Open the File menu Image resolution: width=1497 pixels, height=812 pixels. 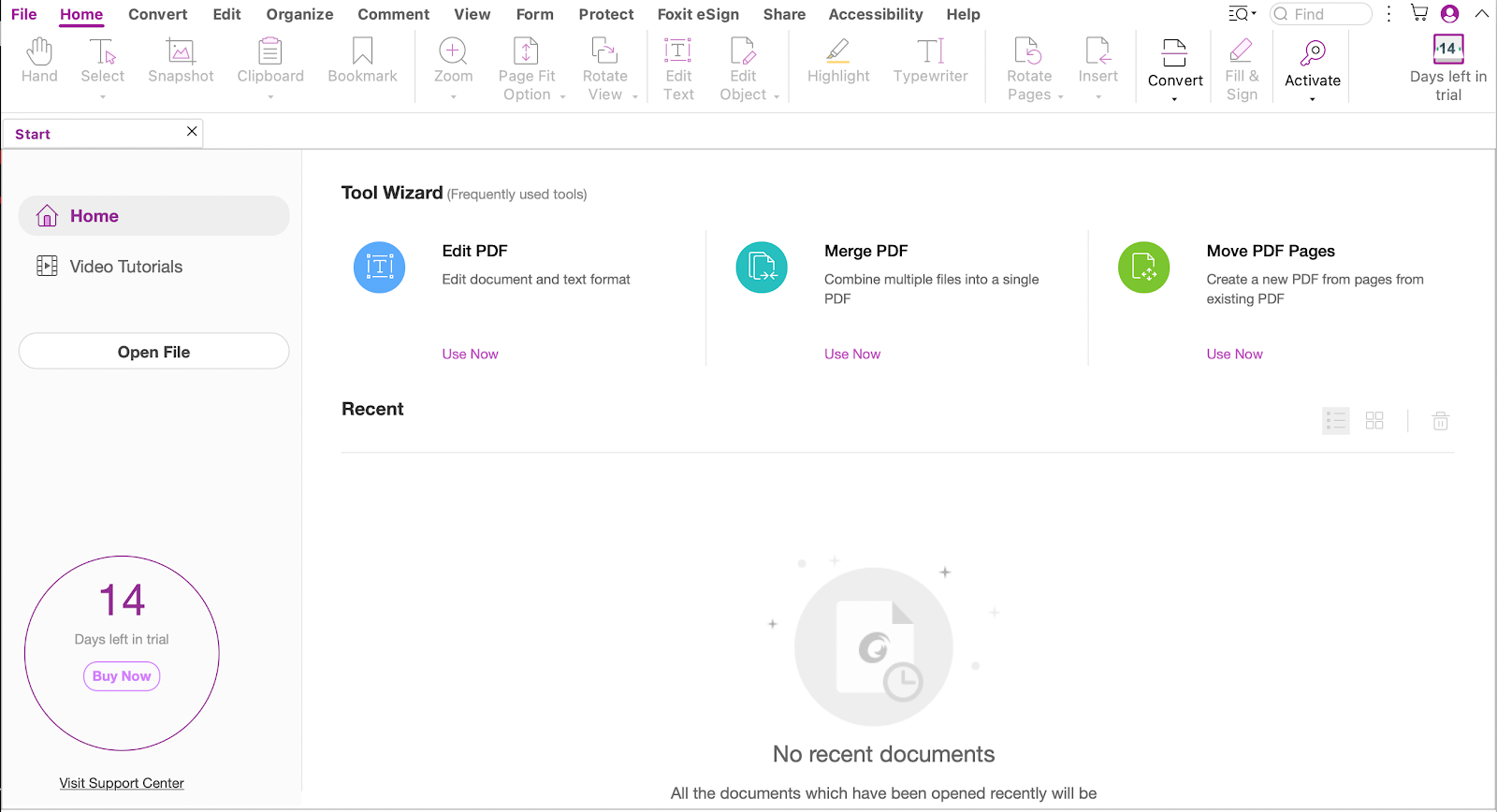24,14
